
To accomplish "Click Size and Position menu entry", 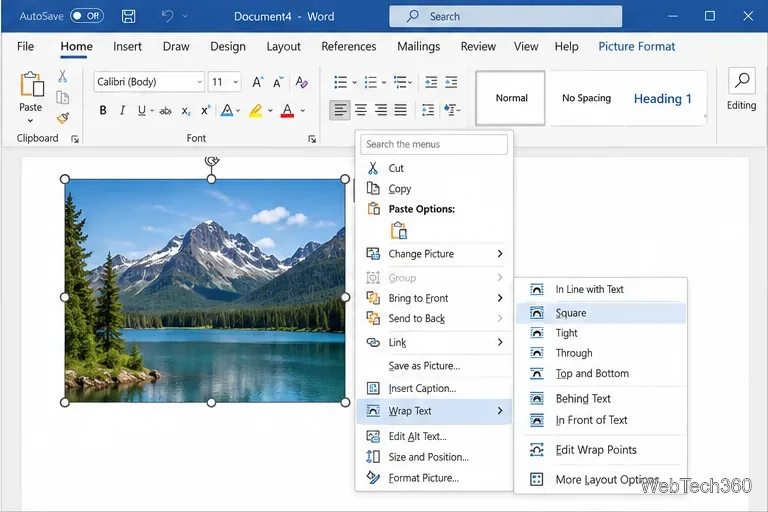I will (x=434, y=457).
